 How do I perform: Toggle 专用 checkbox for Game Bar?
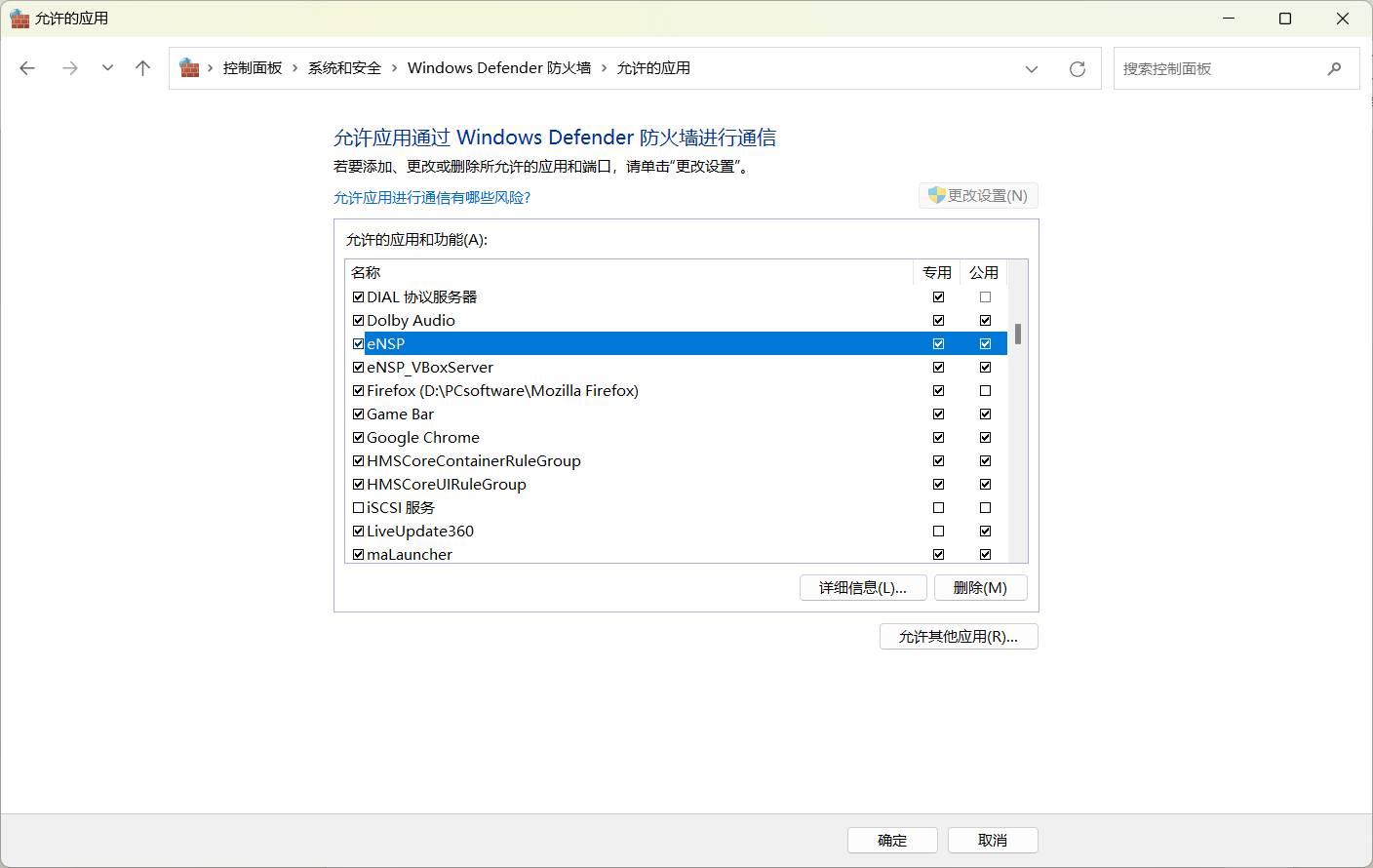pos(938,414)
